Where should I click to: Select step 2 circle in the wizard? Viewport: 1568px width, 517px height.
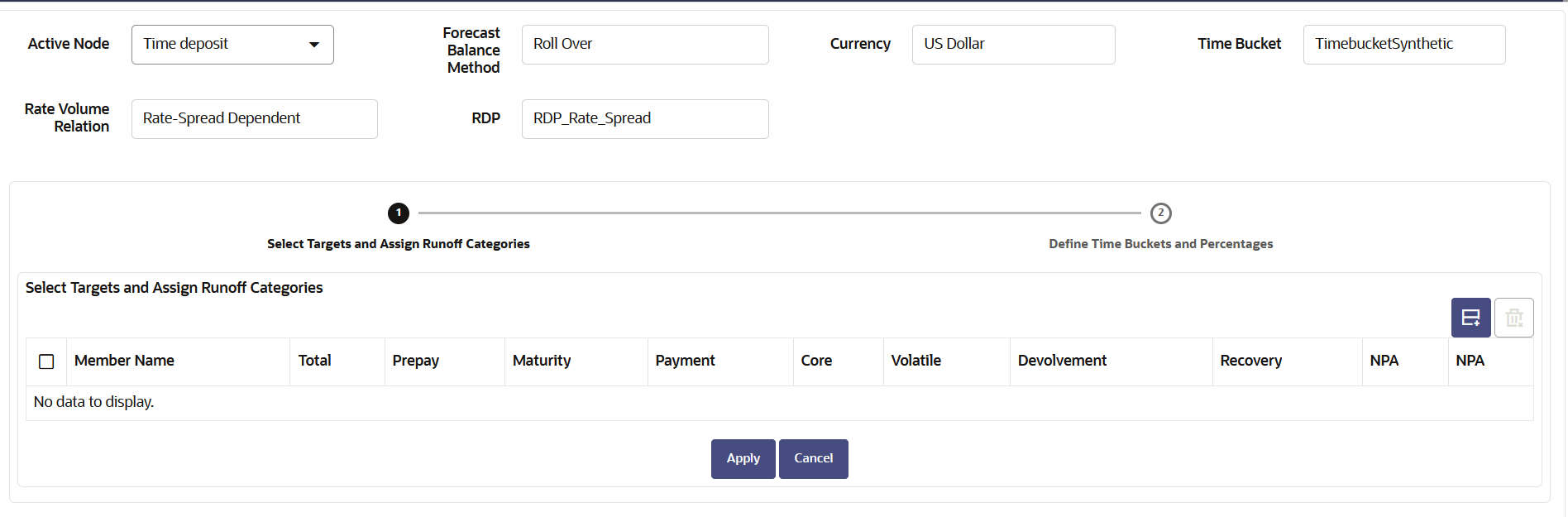point(1161,213)
